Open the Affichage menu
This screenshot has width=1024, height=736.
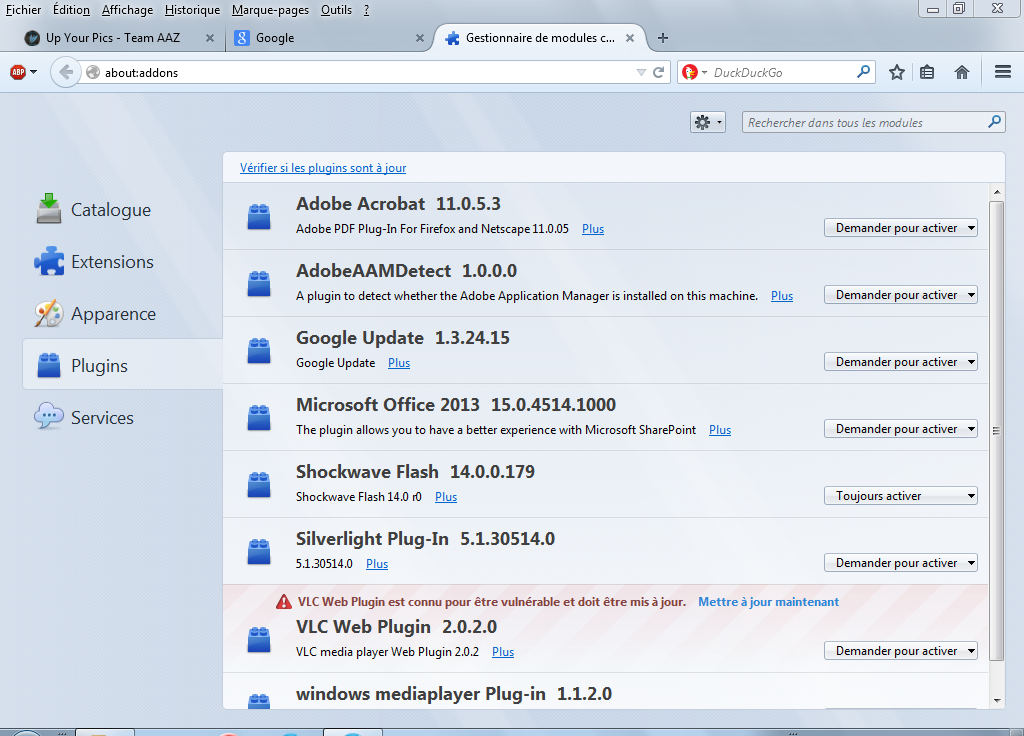[127, 10]
